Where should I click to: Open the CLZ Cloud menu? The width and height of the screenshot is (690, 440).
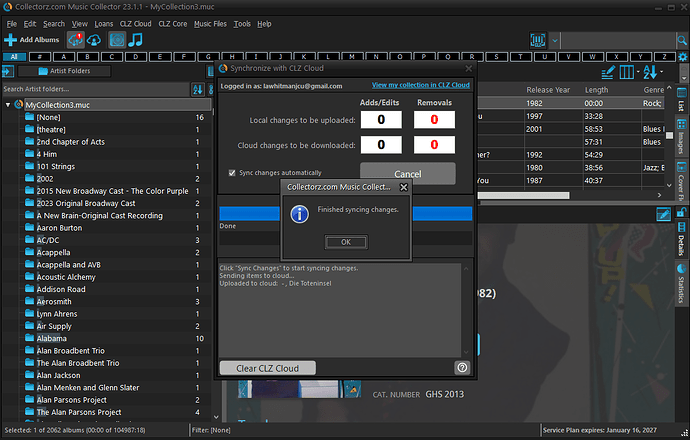tap(136, 24)
